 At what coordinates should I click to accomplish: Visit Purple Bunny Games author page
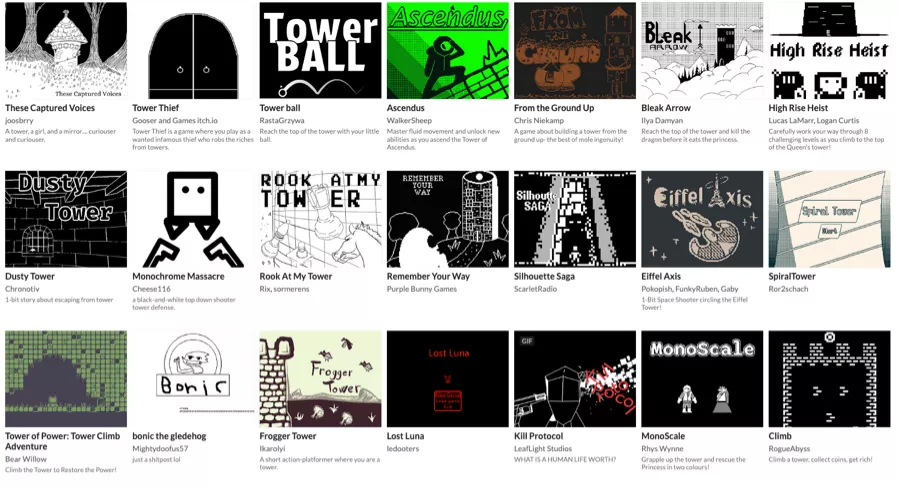click(x=422, y=289)
